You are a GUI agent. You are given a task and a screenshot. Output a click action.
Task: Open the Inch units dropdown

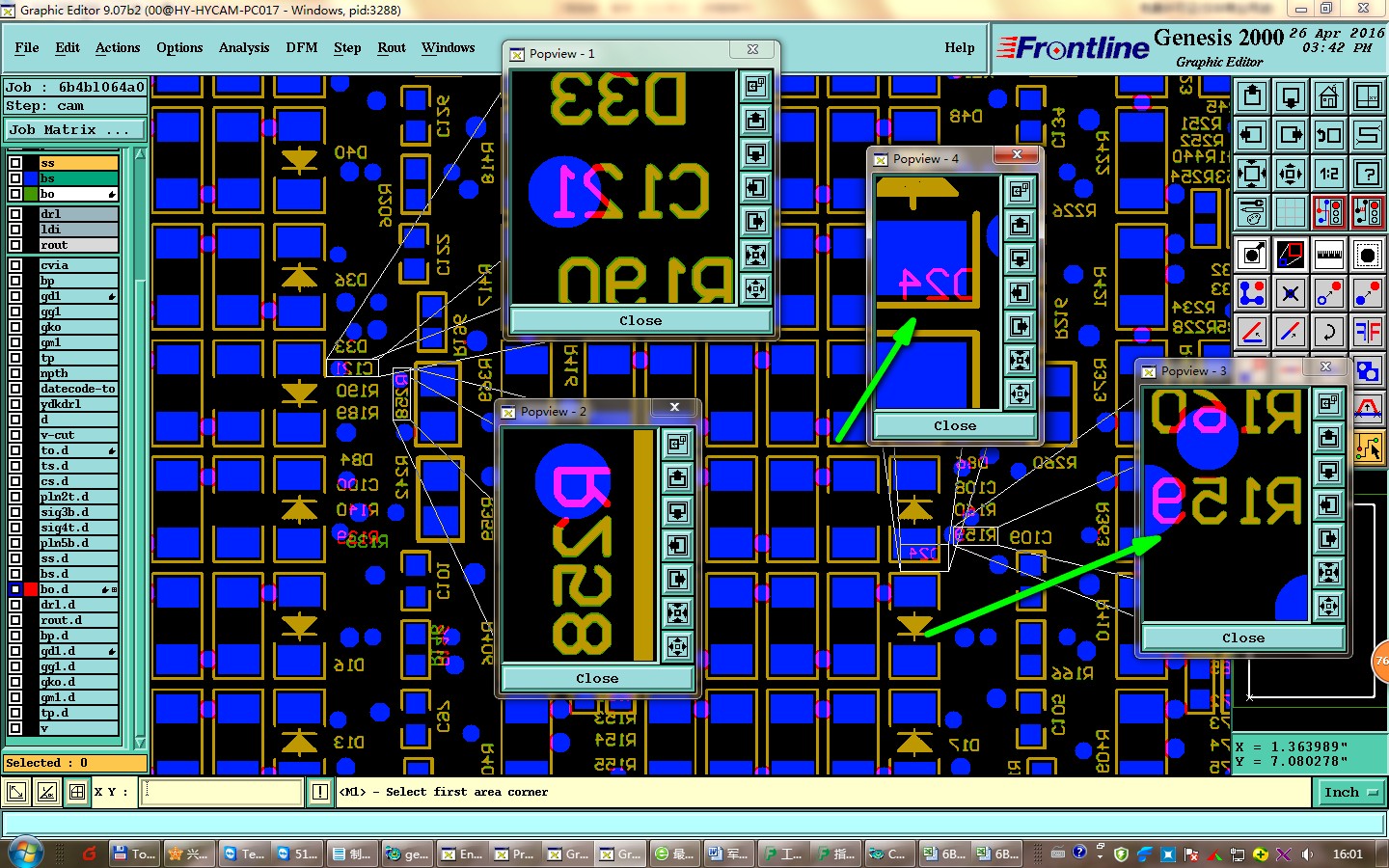pos(1350,793)
